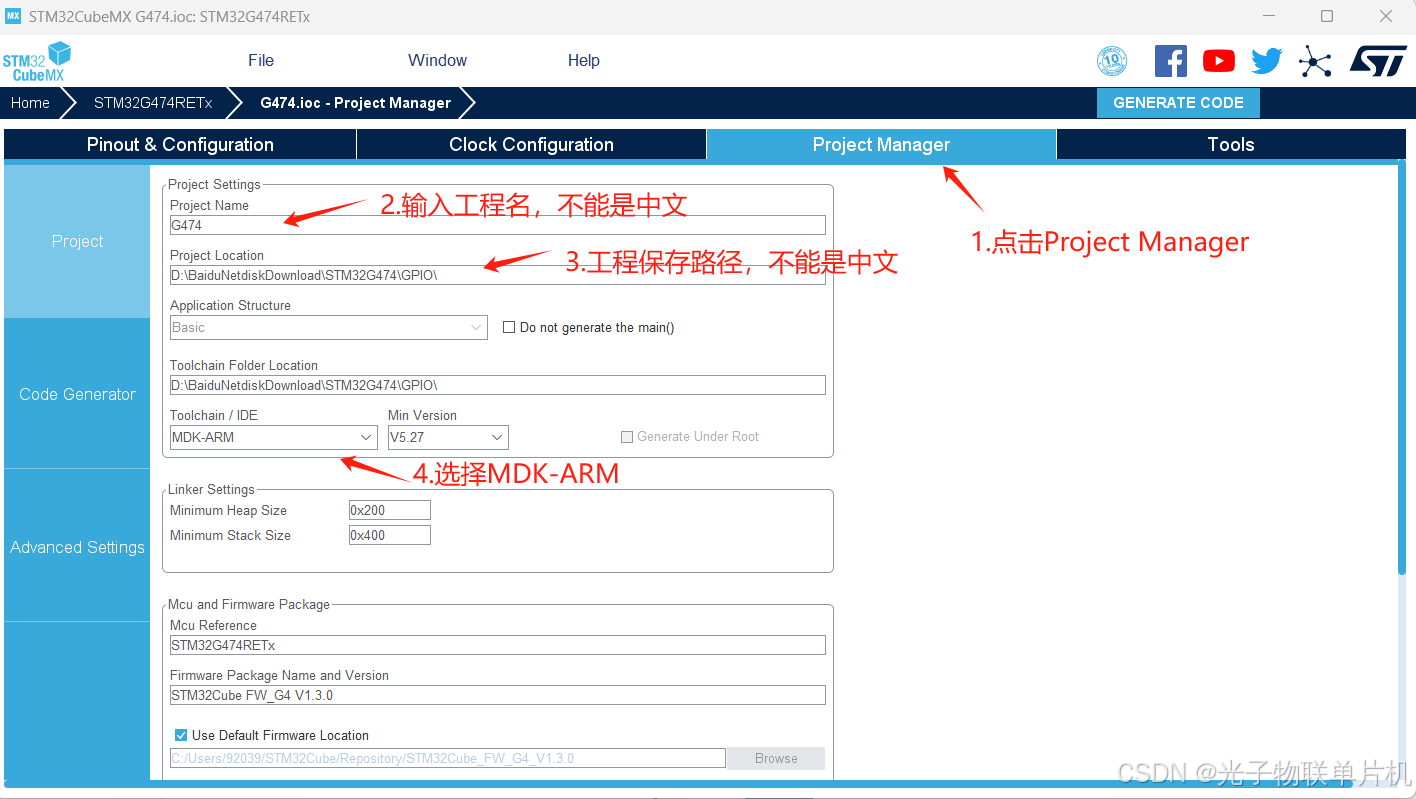Toggle Do not generate the main() checkbox

click(x=509, y=327)
